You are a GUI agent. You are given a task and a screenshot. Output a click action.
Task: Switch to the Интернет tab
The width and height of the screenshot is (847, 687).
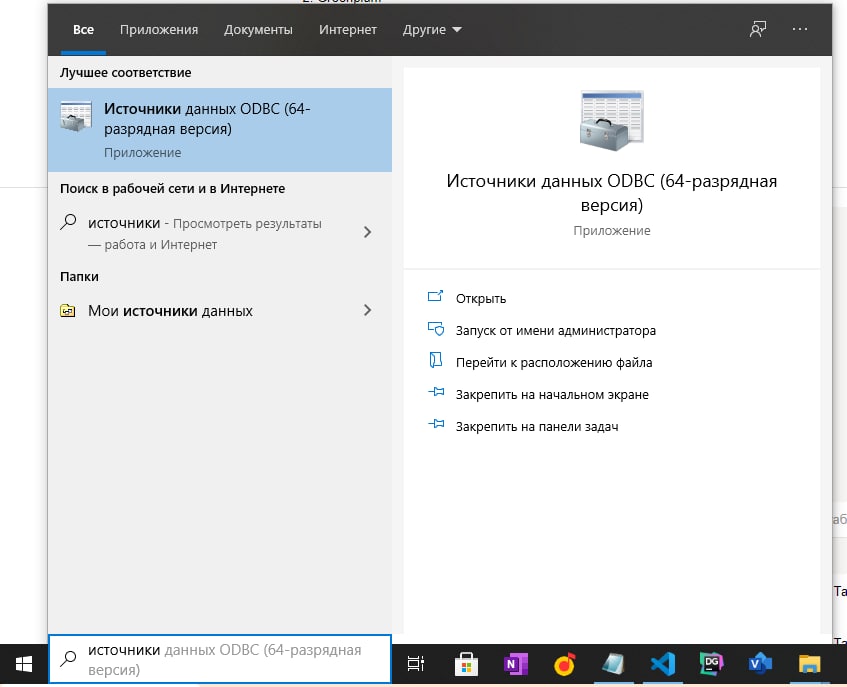pos(347,30)
